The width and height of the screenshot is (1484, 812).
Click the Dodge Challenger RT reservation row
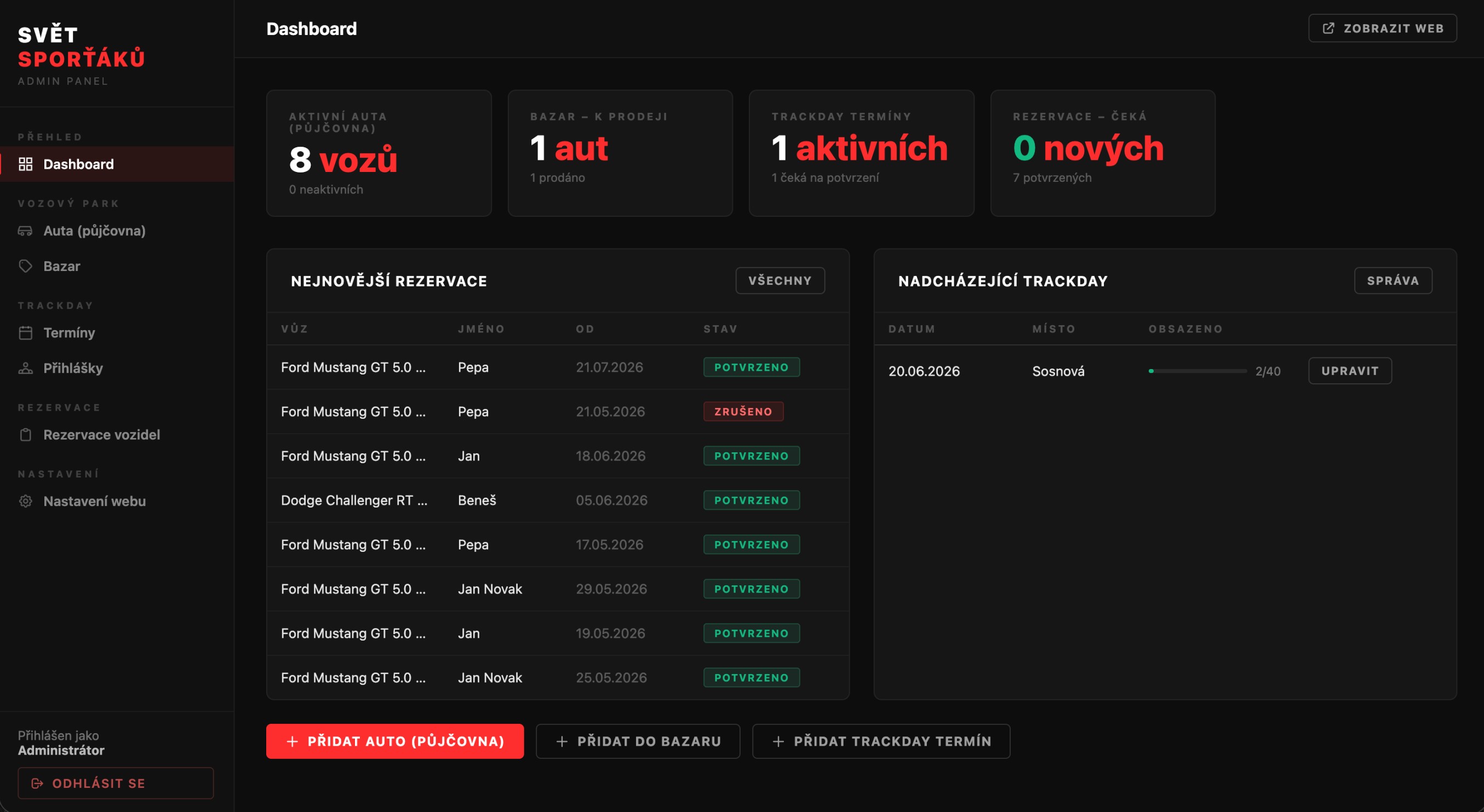point(558,500)
